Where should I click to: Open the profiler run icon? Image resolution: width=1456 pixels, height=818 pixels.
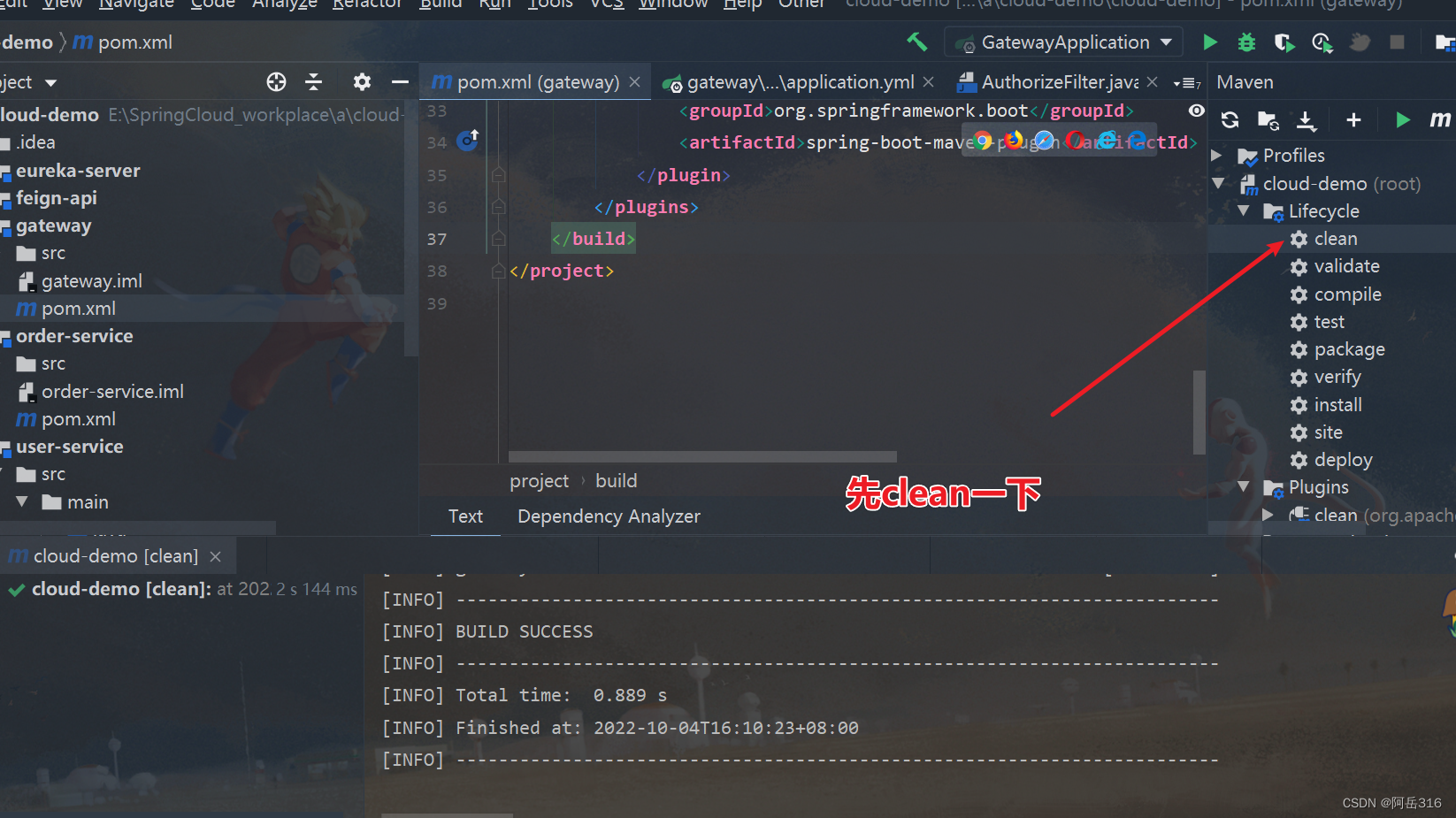[1322, 42]
